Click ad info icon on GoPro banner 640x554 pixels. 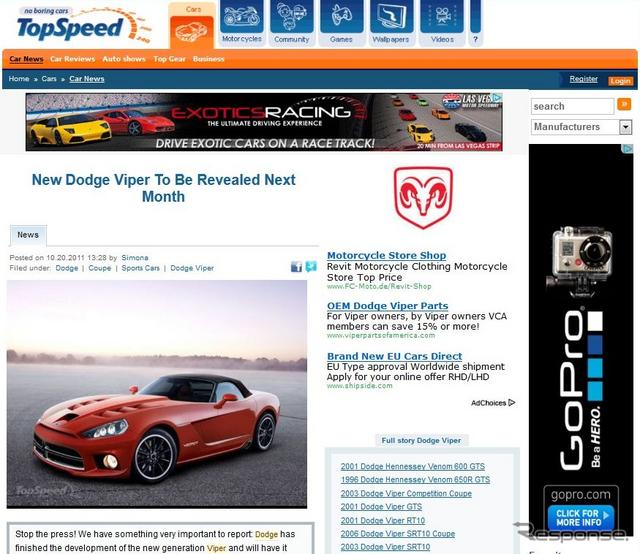pyautogui.click(x=629, y=149)
